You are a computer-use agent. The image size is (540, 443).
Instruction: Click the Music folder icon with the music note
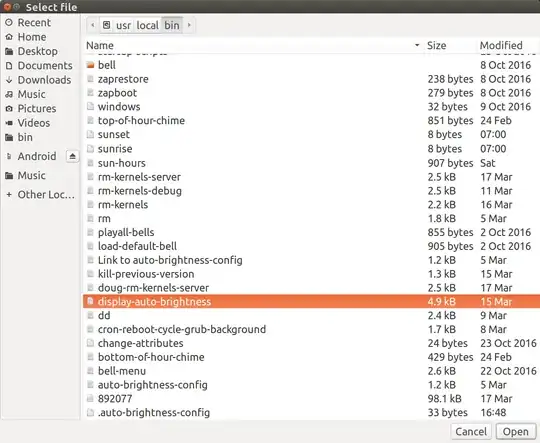click(9, 94)
